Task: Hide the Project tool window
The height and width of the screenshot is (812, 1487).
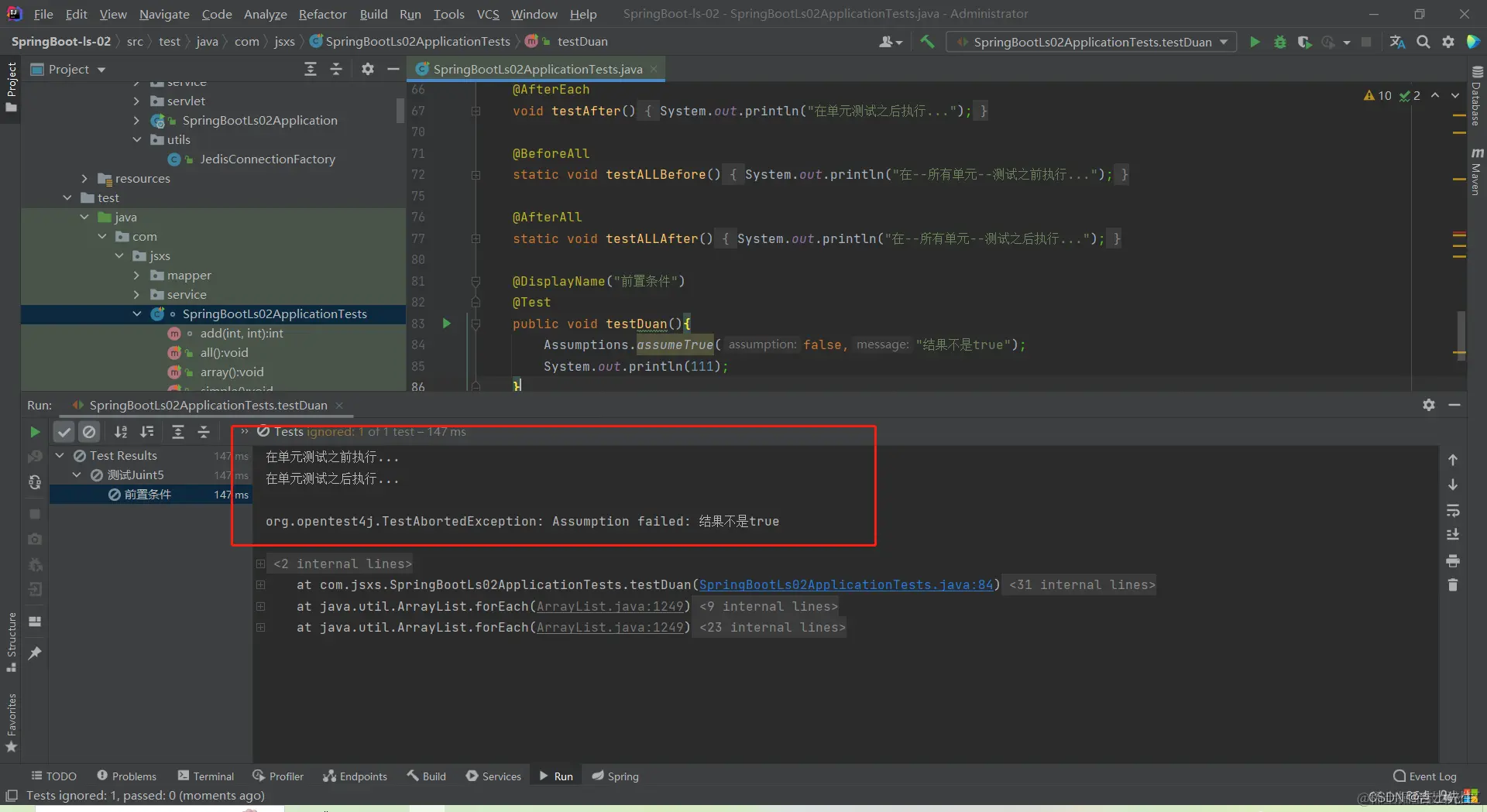Action: coord(393,69)
